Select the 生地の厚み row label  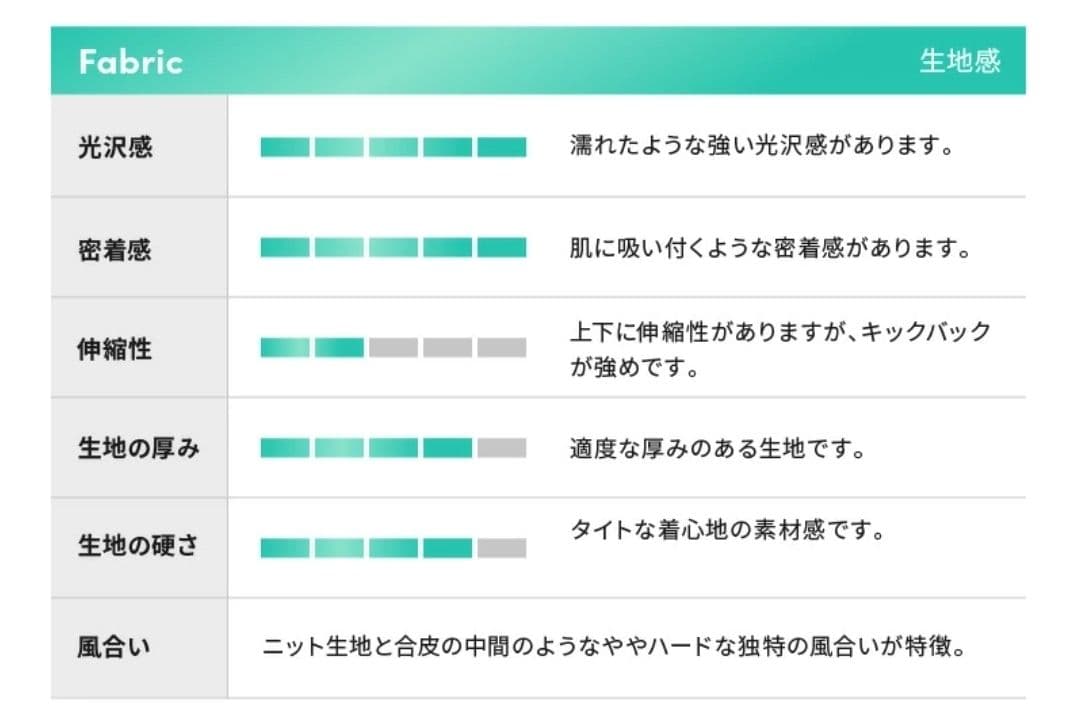[138, 449]
